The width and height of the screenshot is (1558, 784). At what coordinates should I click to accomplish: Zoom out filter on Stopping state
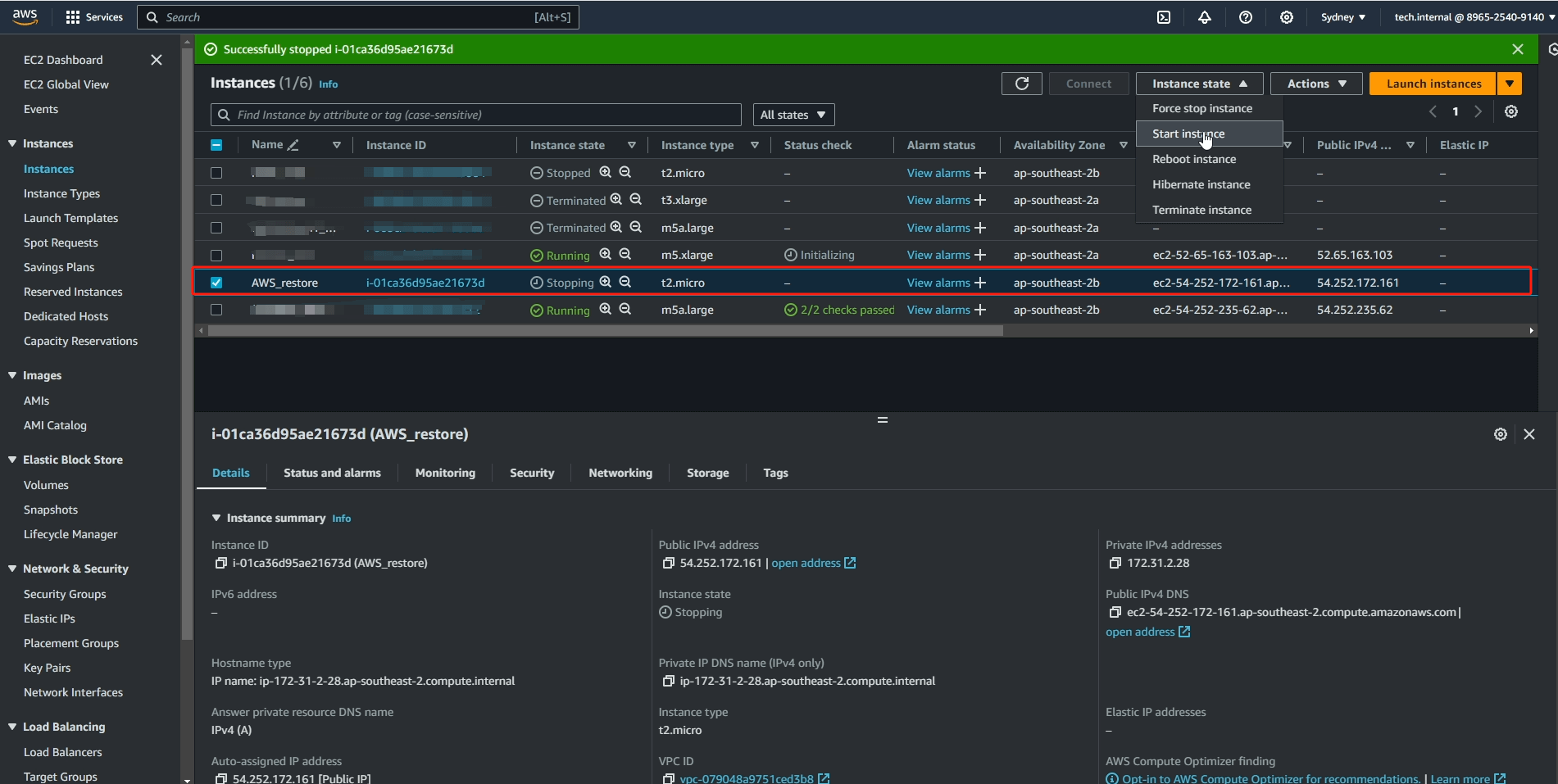pyautogui.click(x=625, y=282)
